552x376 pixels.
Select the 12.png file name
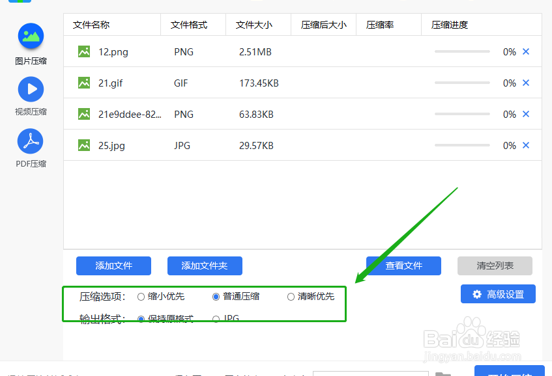click(x=113, y=52)
